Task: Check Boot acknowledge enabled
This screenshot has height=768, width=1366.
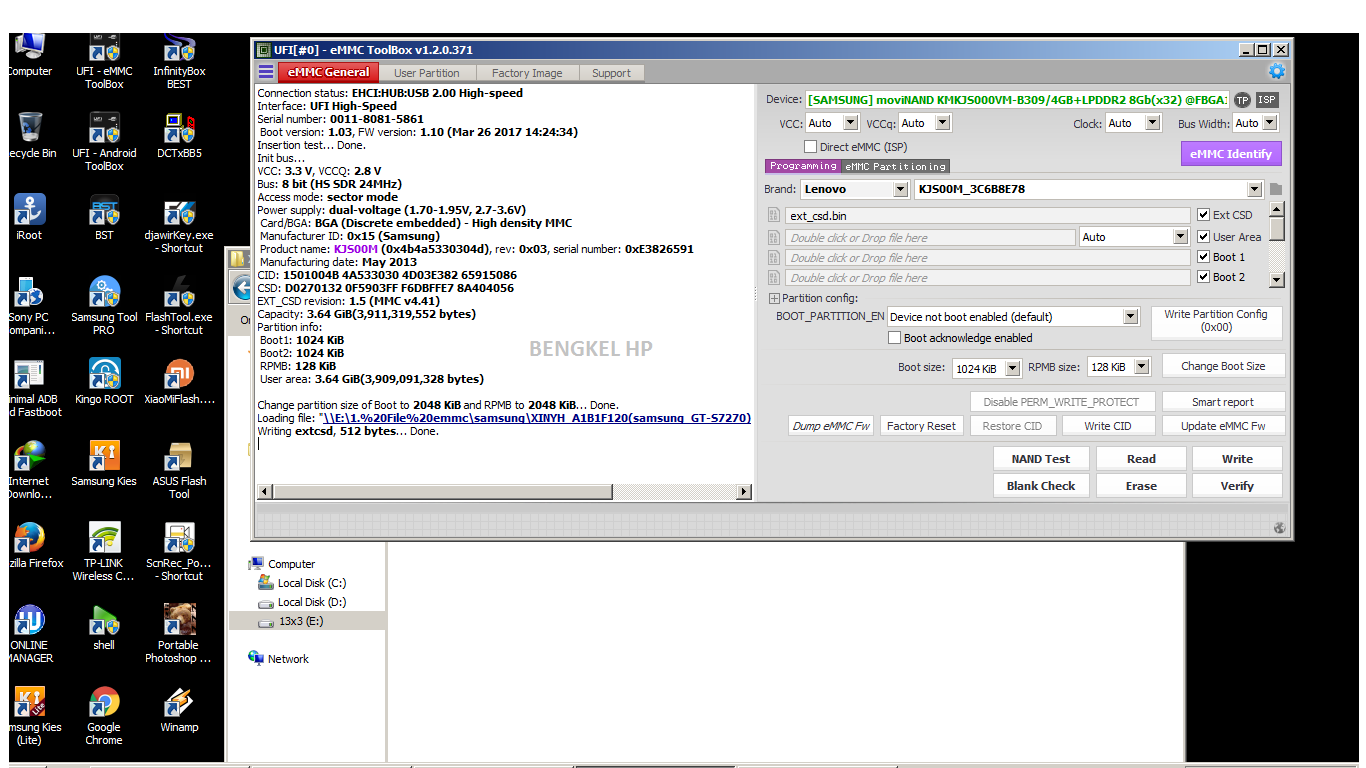Action: 895,337
